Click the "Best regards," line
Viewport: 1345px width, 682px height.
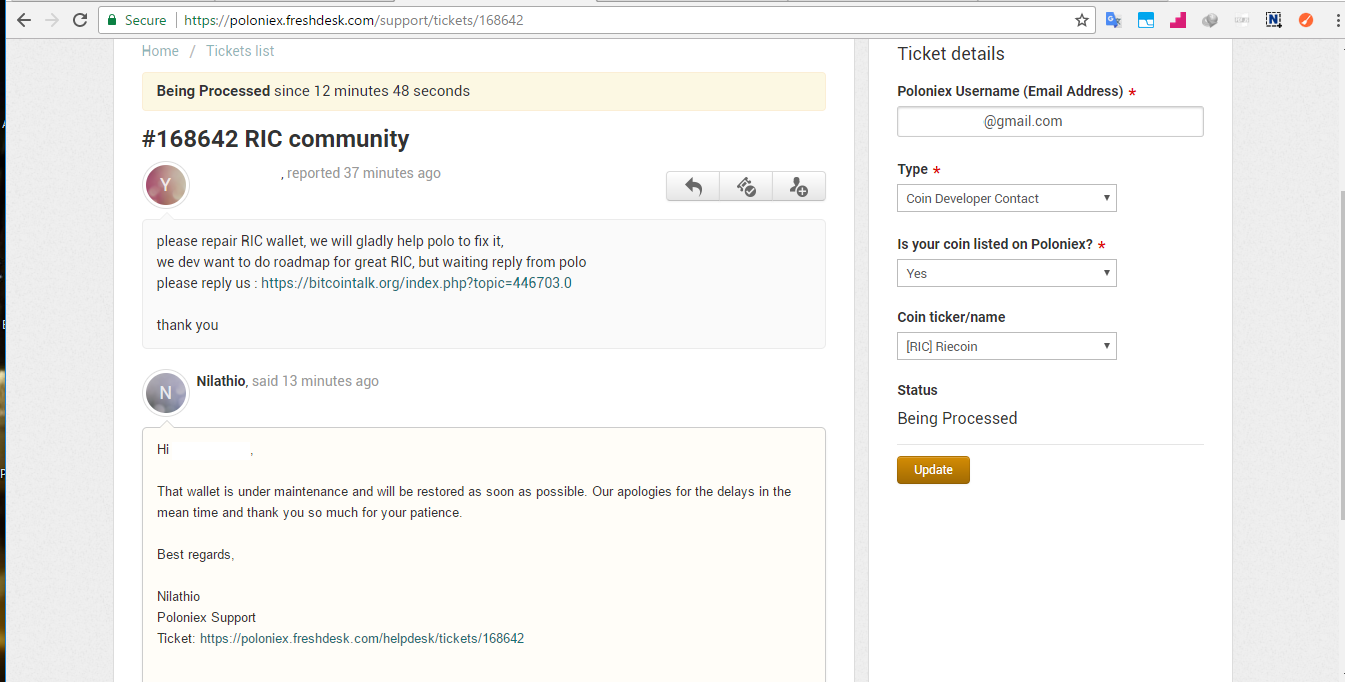point(196,554)
